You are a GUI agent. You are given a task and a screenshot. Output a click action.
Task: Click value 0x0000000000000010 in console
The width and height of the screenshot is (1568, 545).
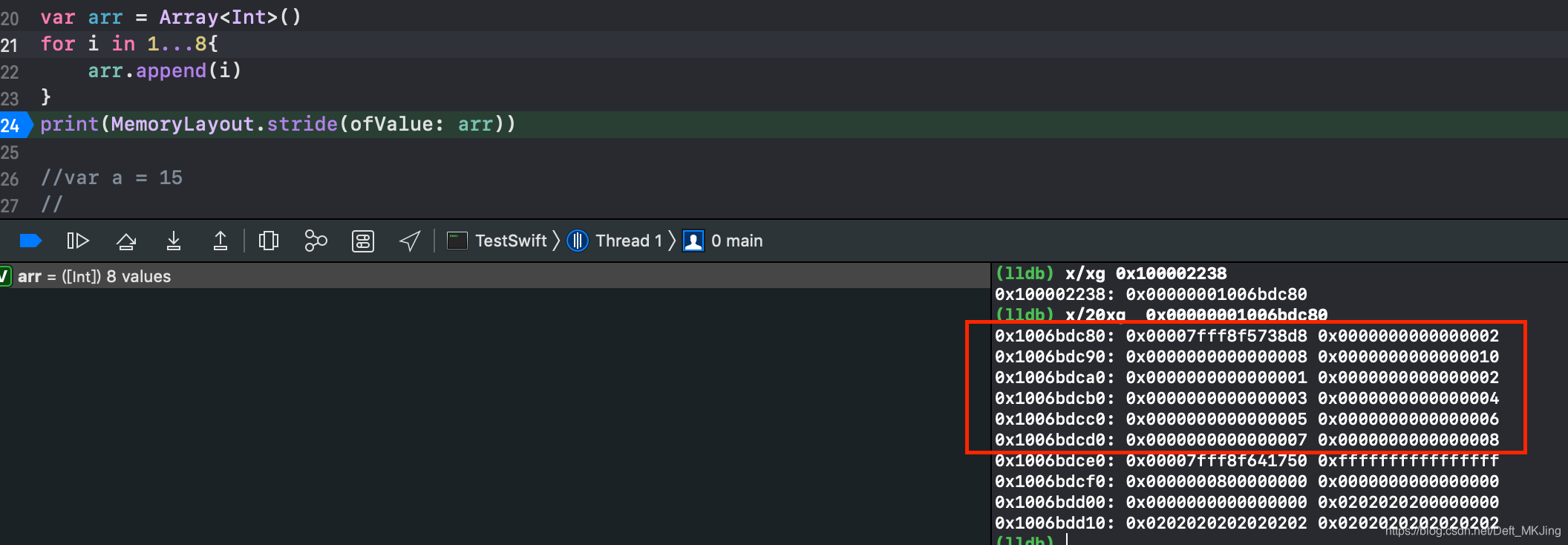pos(1408,356)
